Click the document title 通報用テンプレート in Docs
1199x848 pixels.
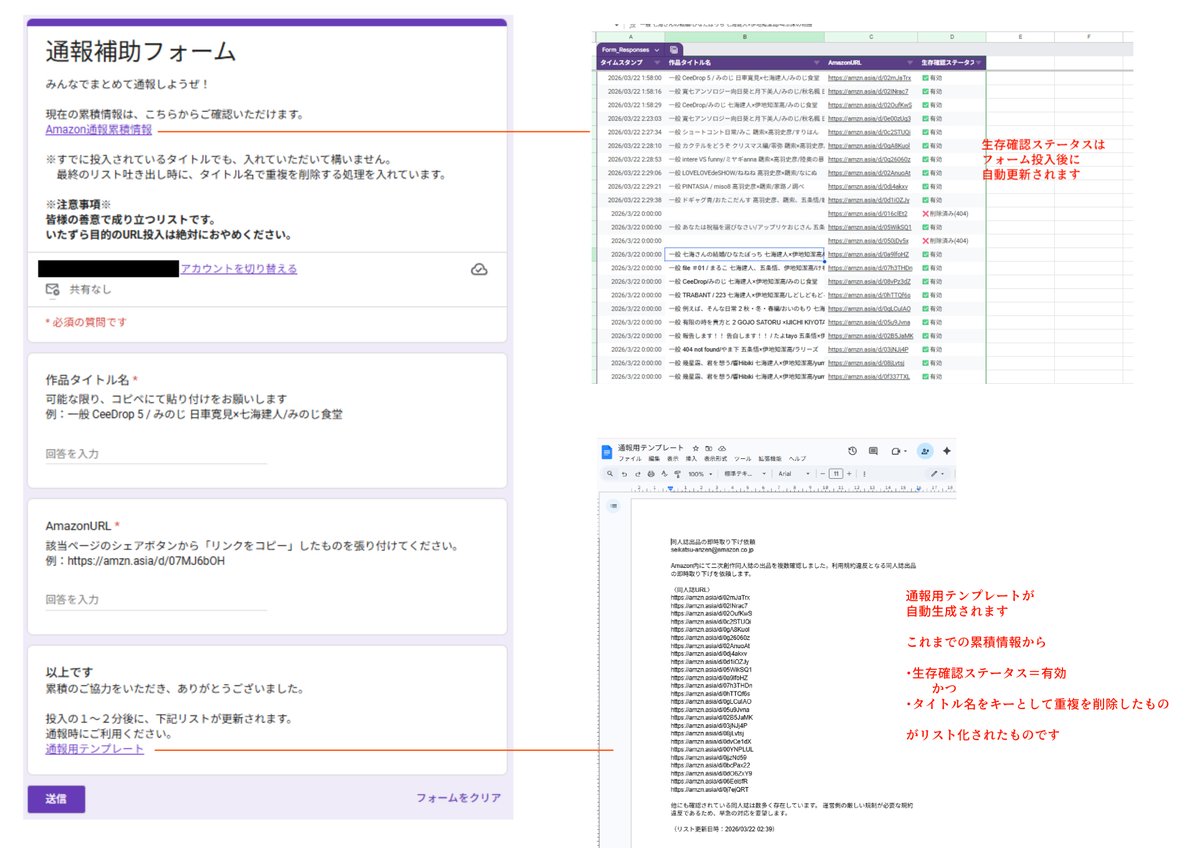tap(651, 448)
